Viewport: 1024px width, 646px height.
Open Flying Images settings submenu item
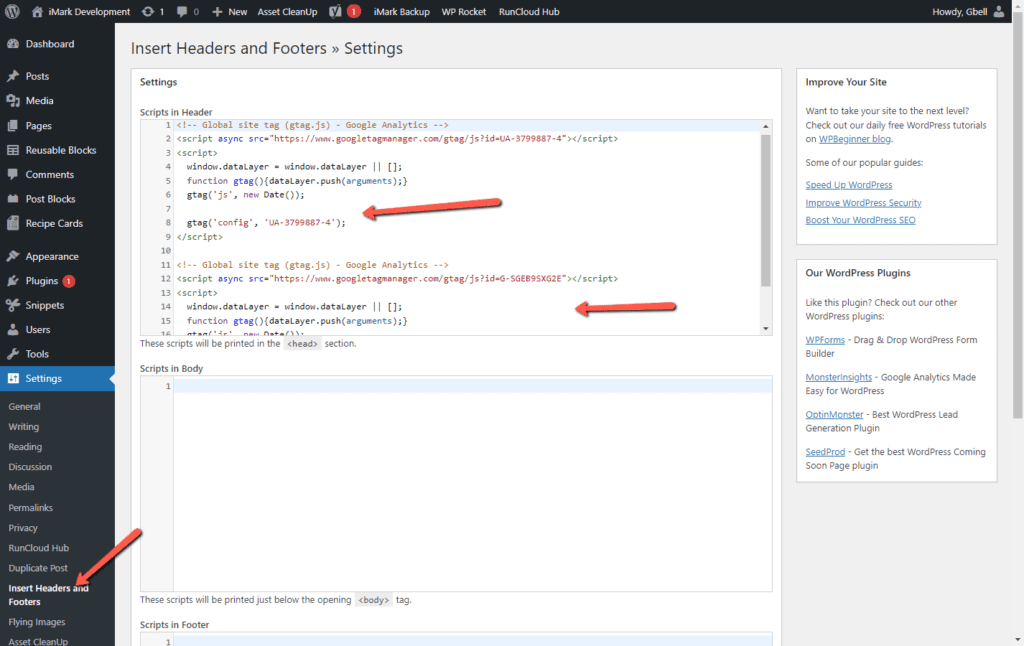[37, 622]
